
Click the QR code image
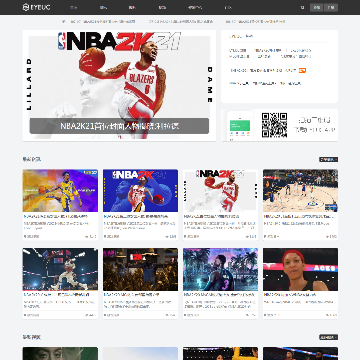274,125
